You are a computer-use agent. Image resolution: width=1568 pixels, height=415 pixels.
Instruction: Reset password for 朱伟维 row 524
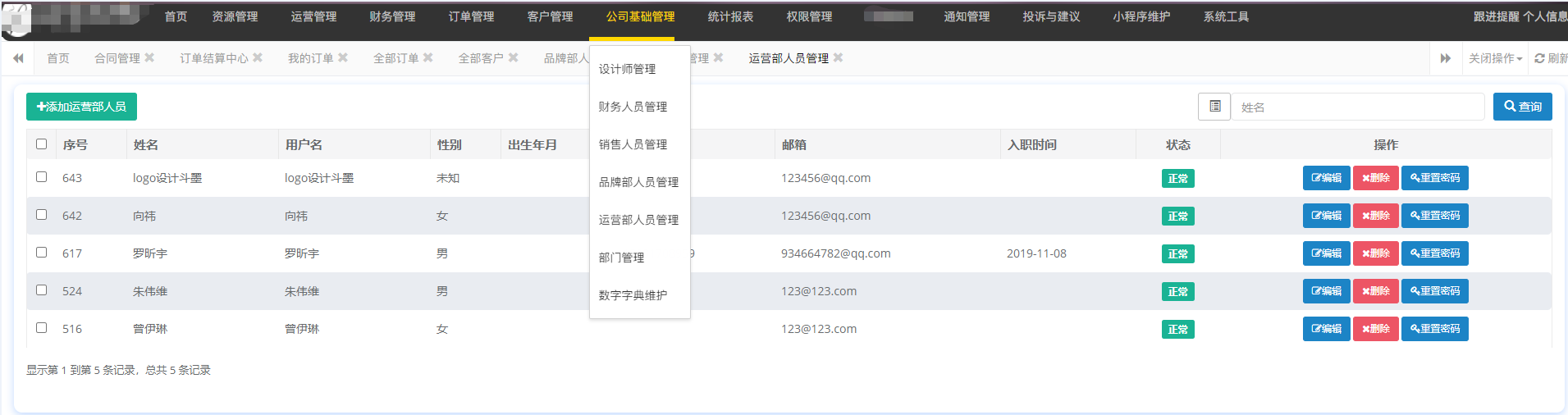1434,291
